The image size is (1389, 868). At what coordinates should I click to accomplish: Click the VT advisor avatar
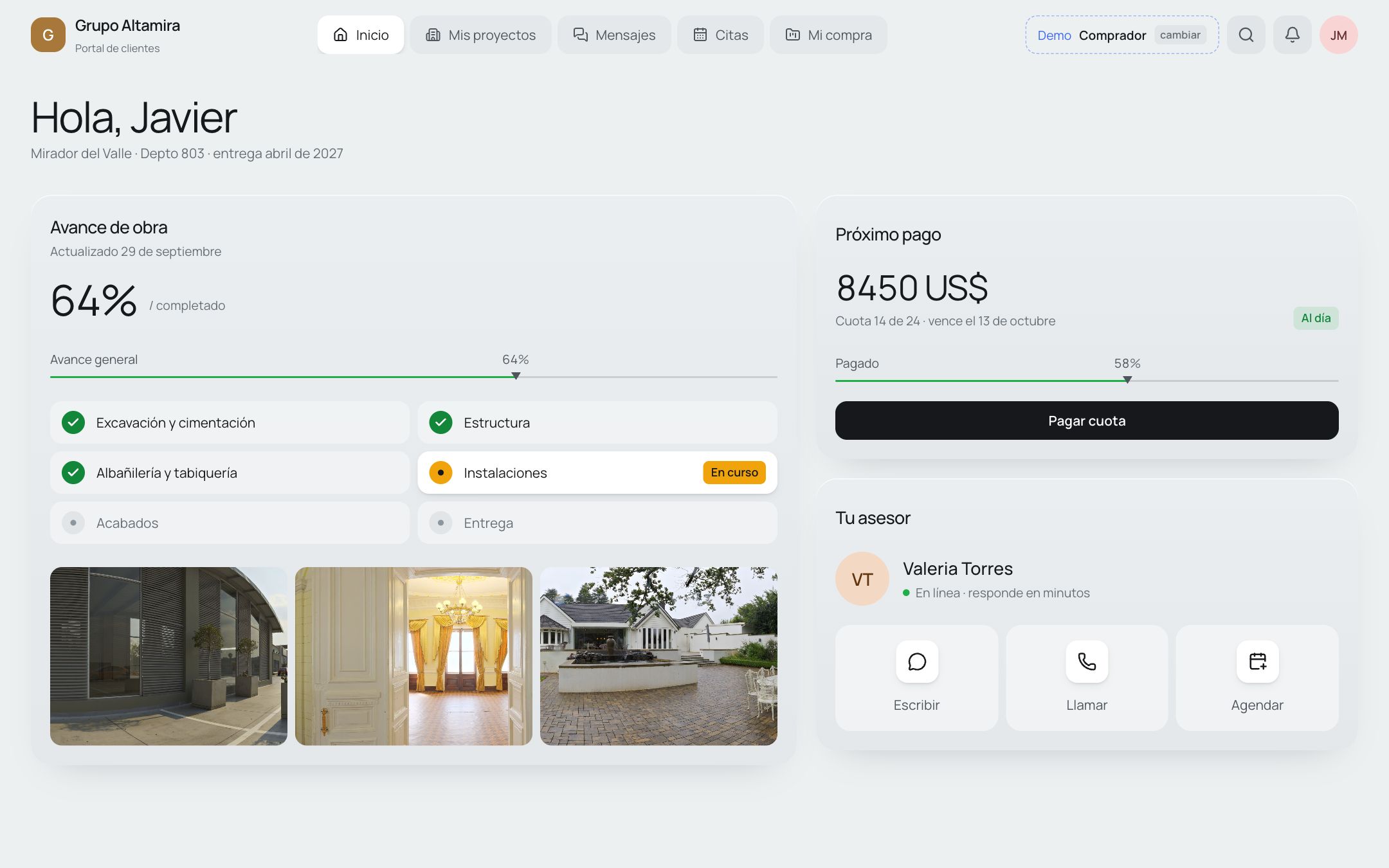tap(862, 579)
